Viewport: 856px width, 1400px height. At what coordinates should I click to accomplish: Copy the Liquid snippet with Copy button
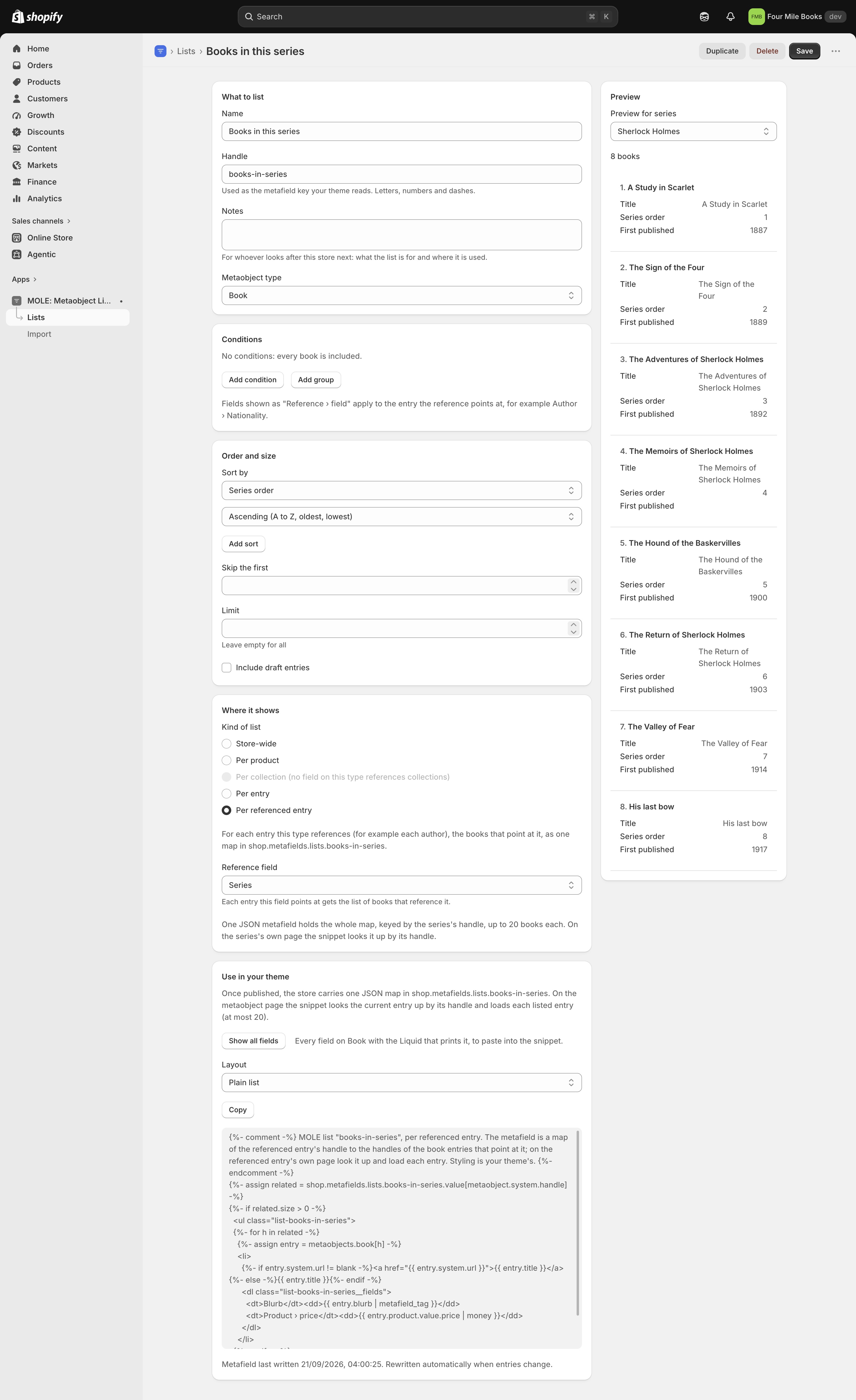click(237, 1110)
